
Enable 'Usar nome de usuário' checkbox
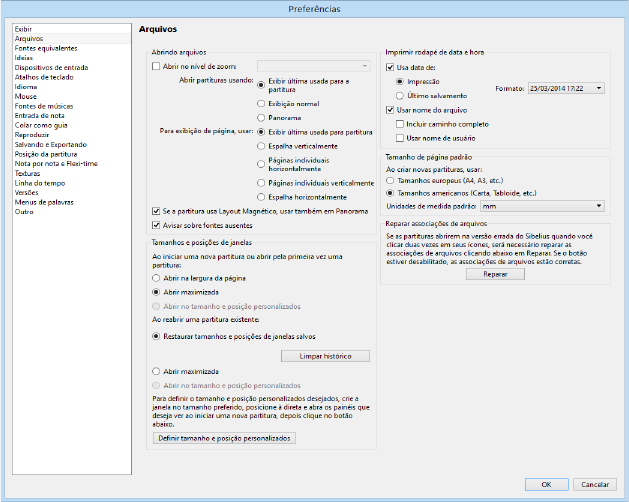tap(400, 138)
